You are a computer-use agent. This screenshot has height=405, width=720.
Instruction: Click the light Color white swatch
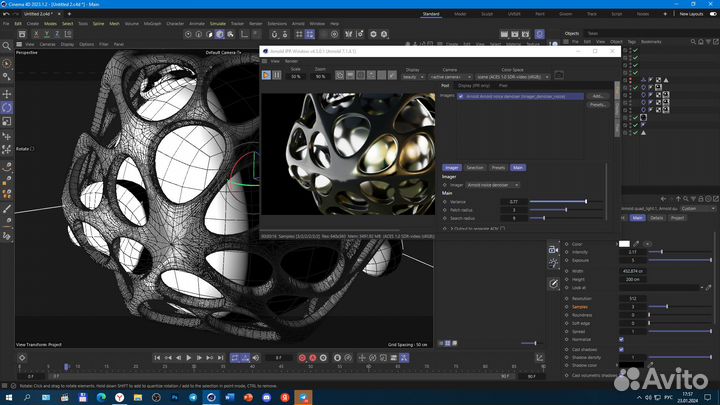tap(624, 244)
